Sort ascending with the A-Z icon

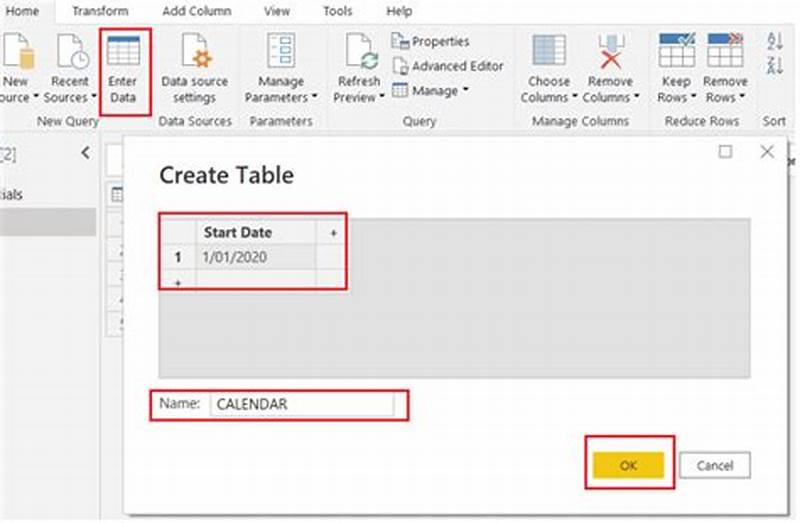[775, 41]
